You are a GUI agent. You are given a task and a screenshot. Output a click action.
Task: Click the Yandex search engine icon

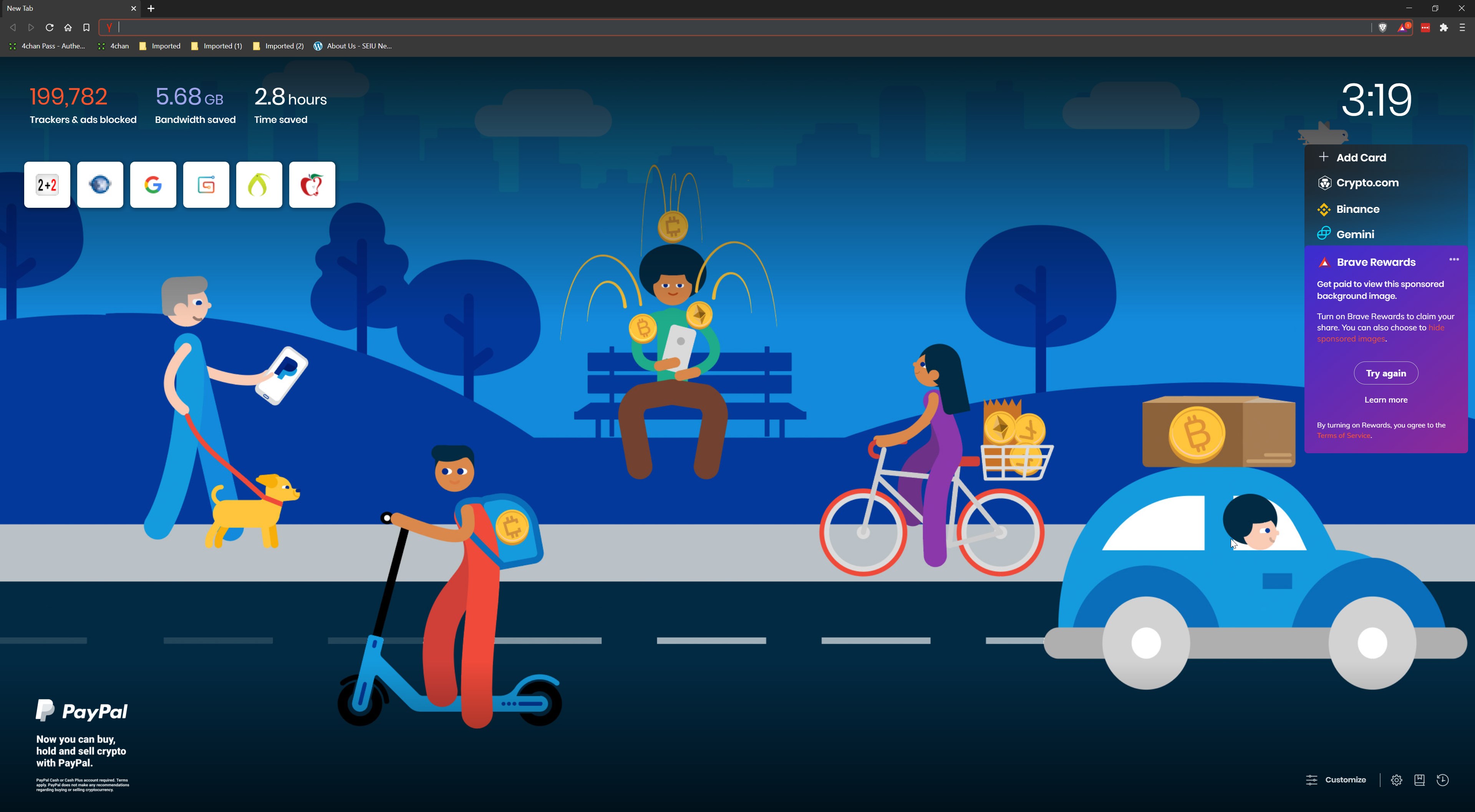(x=109, y=28)
